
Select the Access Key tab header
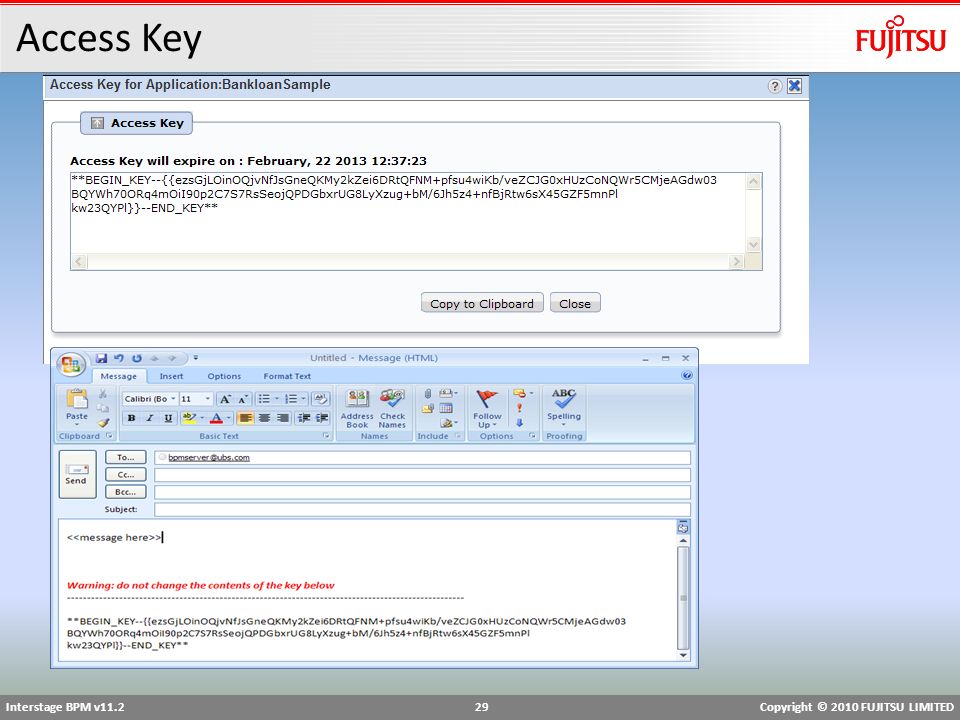[x=137, y=123]
